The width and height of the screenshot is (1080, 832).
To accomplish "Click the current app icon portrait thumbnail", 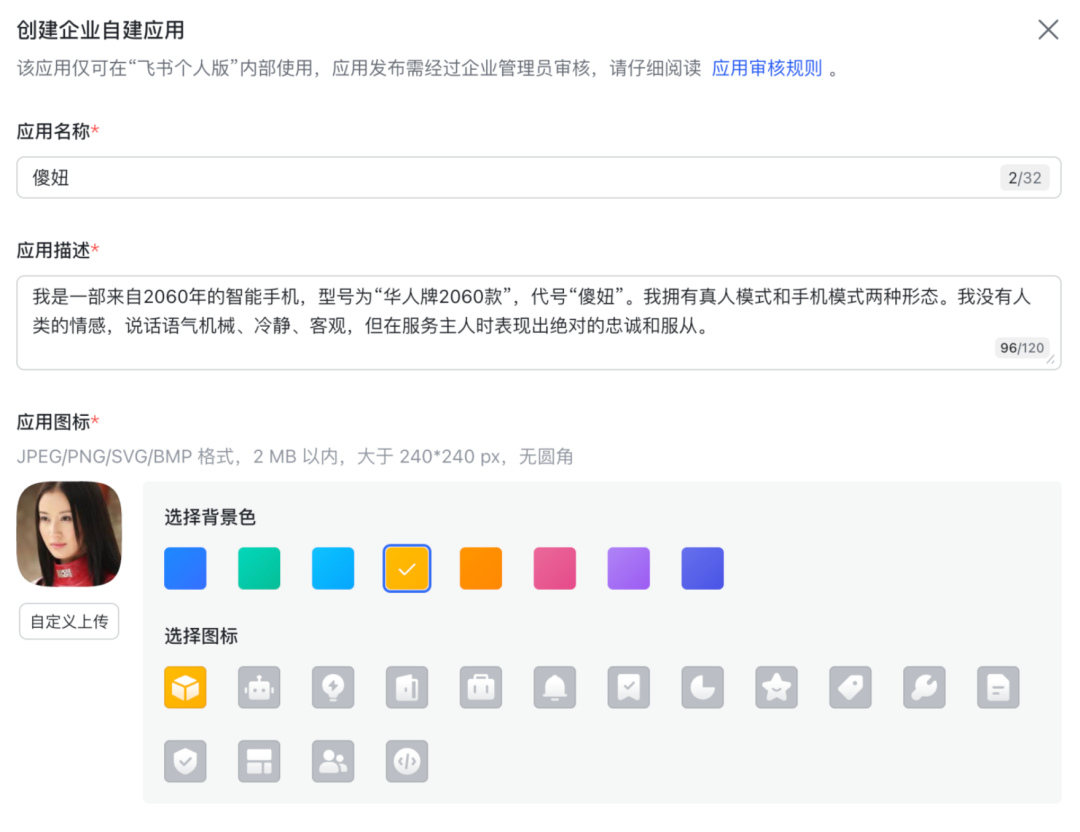I will [x=68, y=533].
